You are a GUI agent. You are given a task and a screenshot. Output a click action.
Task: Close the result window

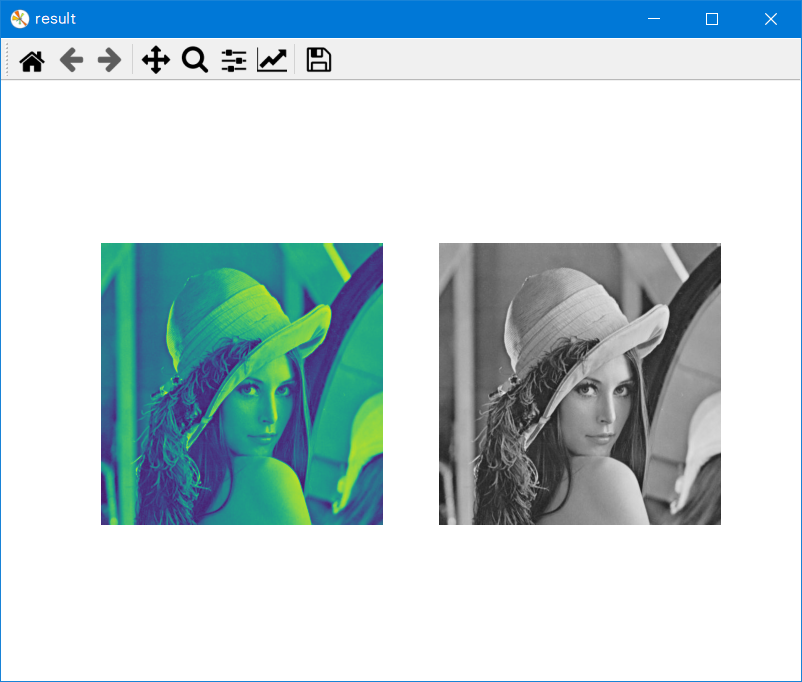pos(771,19)
